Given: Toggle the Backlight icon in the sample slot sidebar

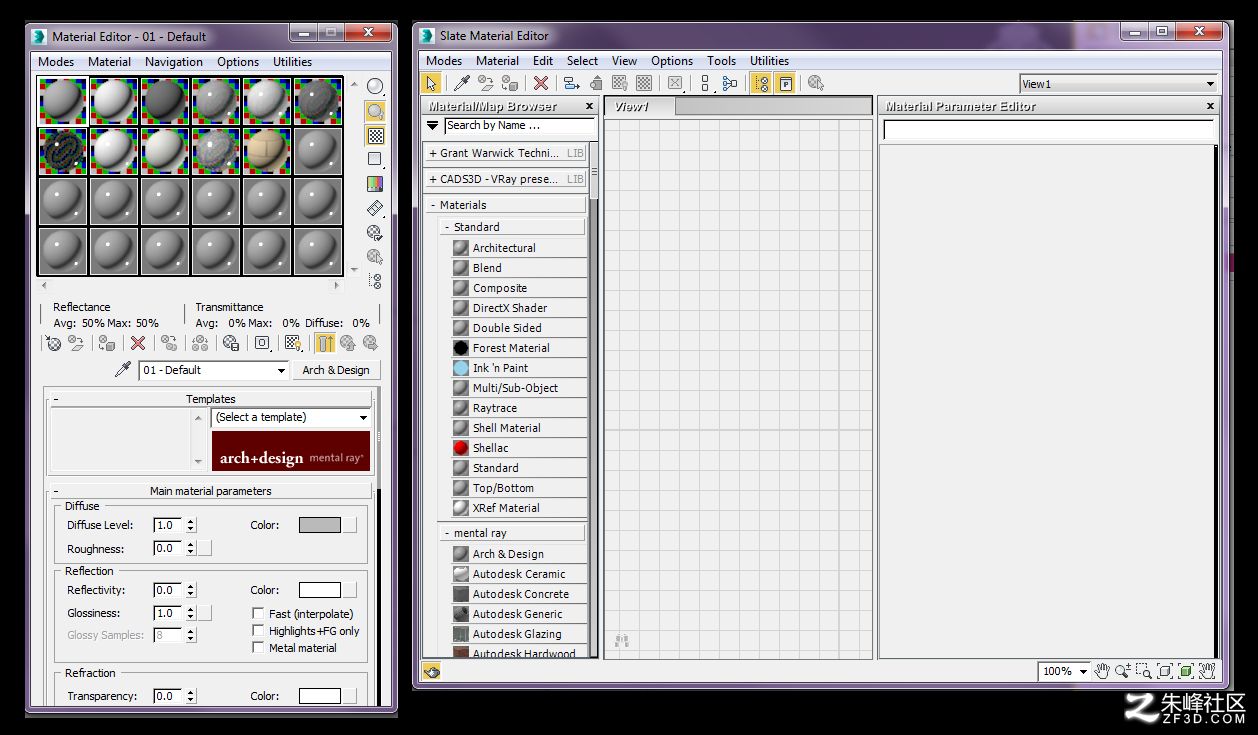Looking at the screenshot, I should pos(375,111).
